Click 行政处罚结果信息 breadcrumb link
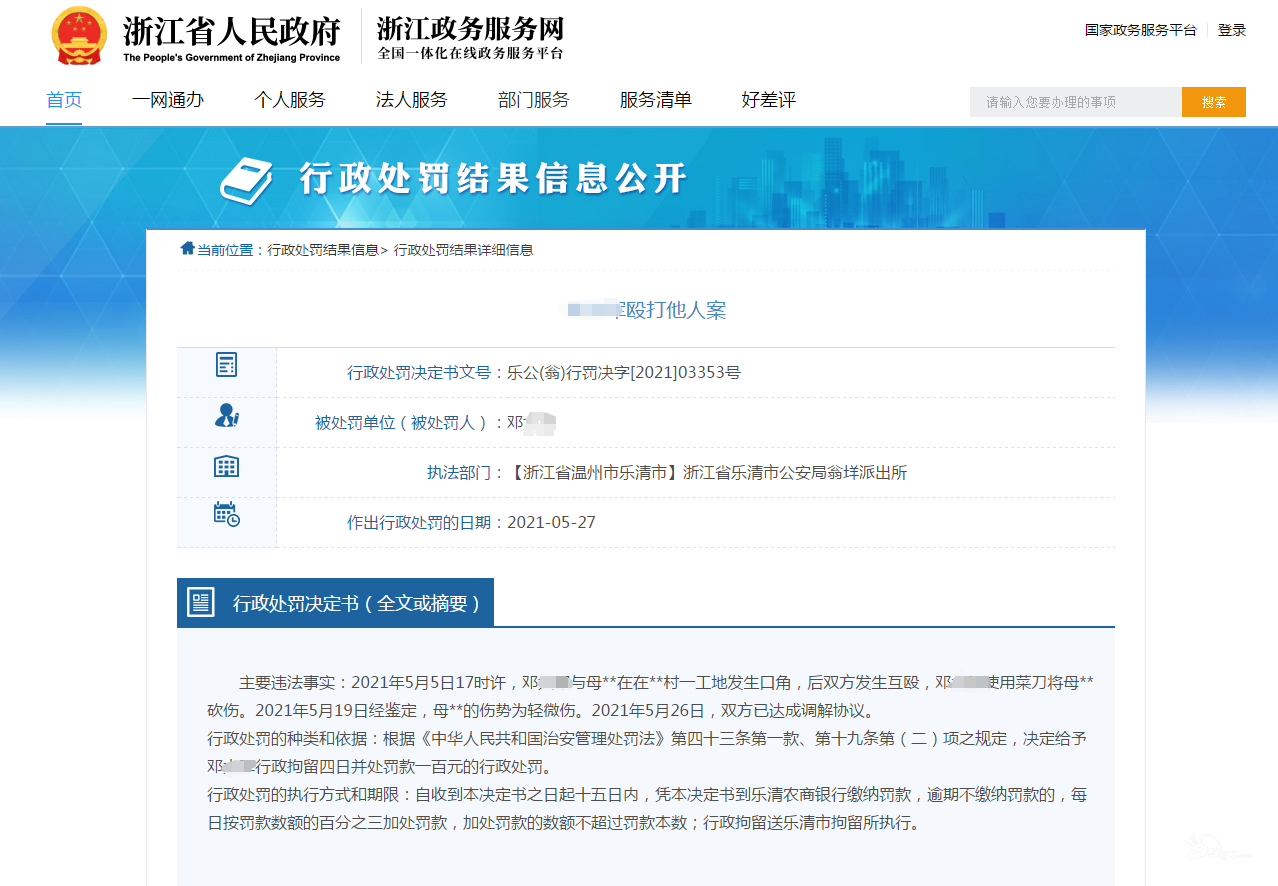 [323, 250]
